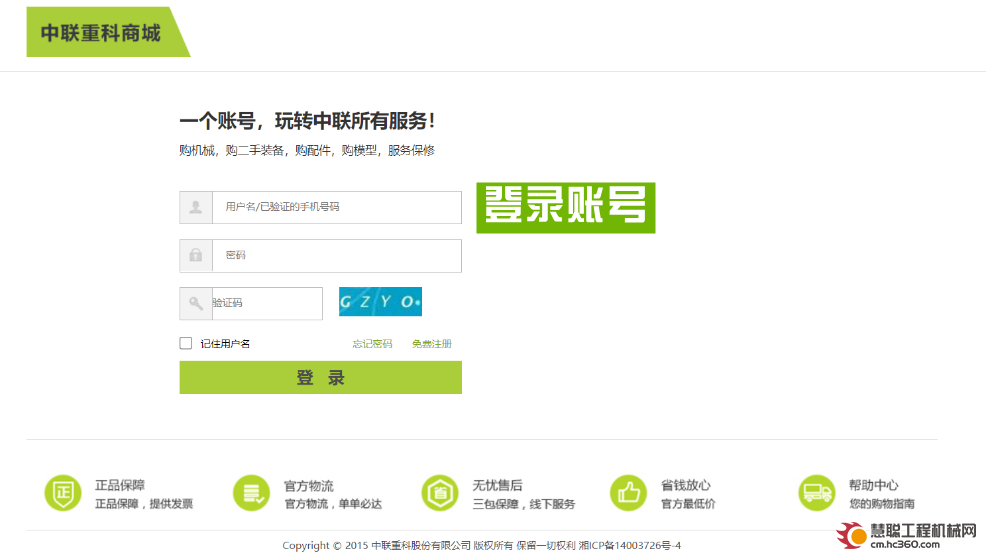
Task: Click the 无忧售后 hexagon icon
Action: [x=440, y=493]
